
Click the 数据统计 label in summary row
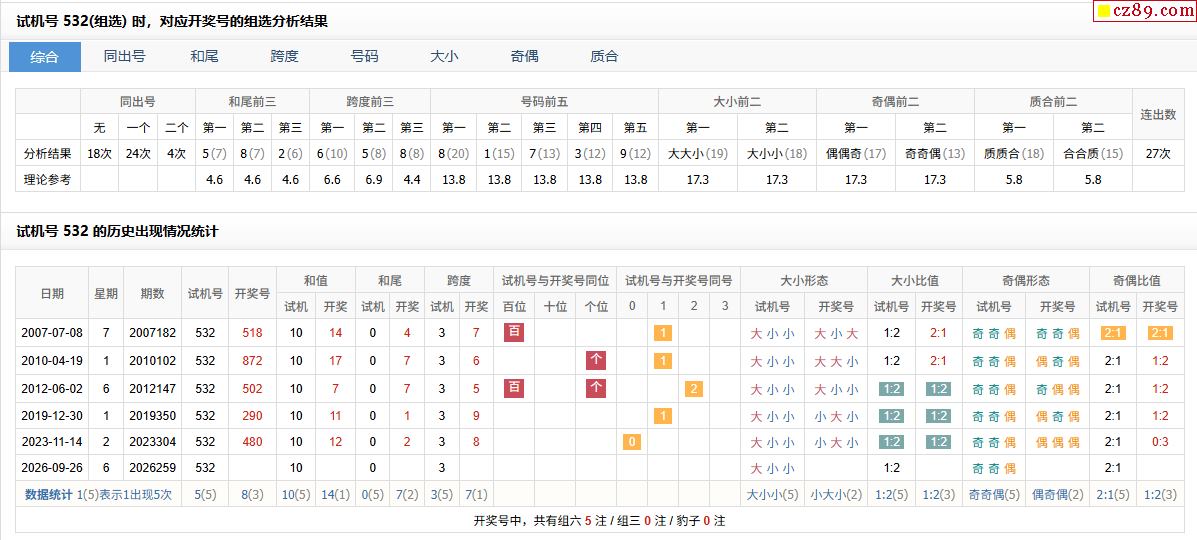(x=50, y=494)
